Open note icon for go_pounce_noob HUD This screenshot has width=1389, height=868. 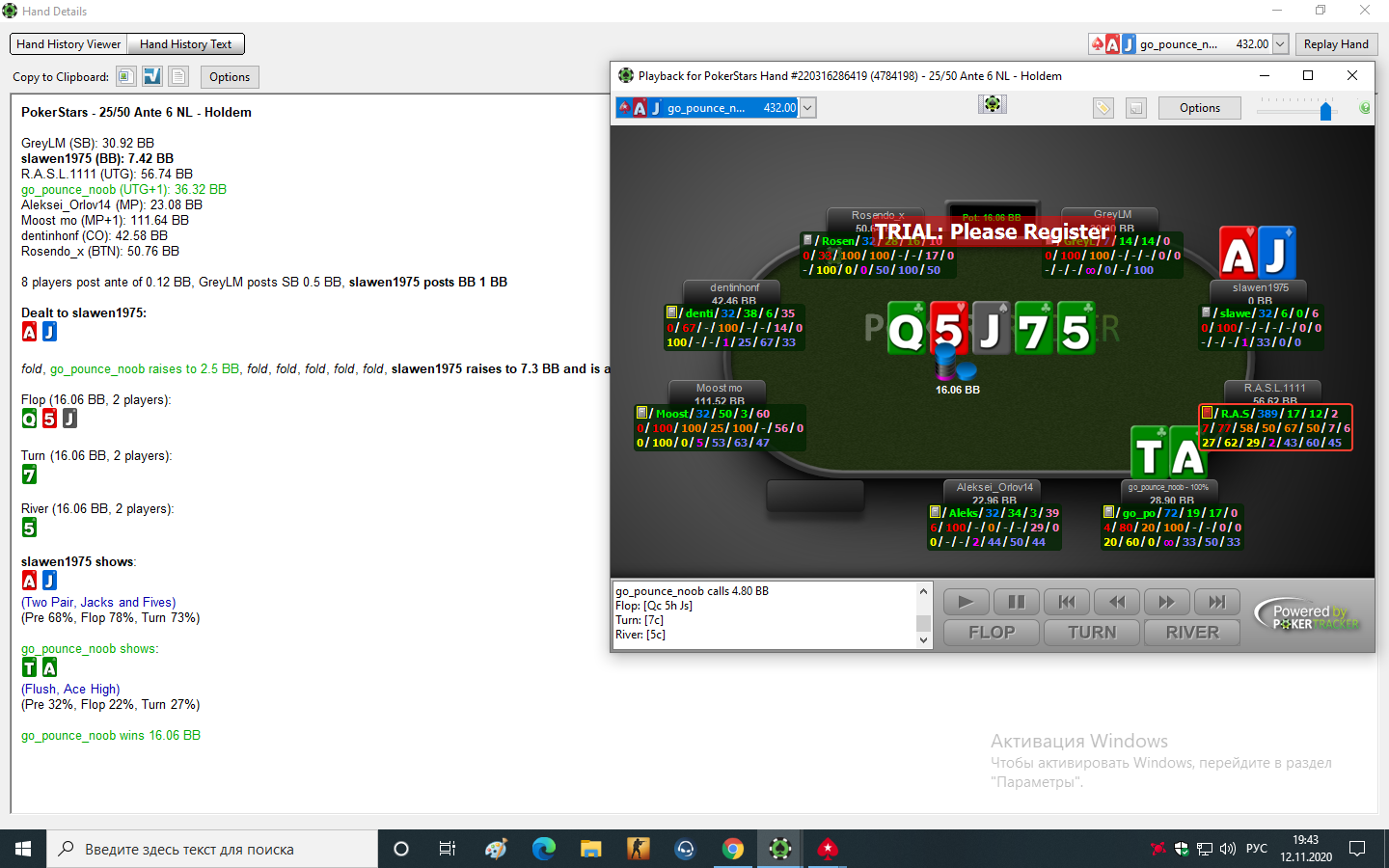[1108, 512]
